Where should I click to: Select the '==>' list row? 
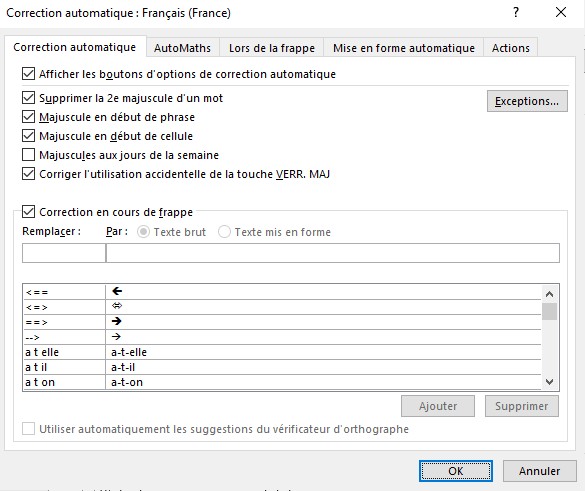tap(282, 322)
